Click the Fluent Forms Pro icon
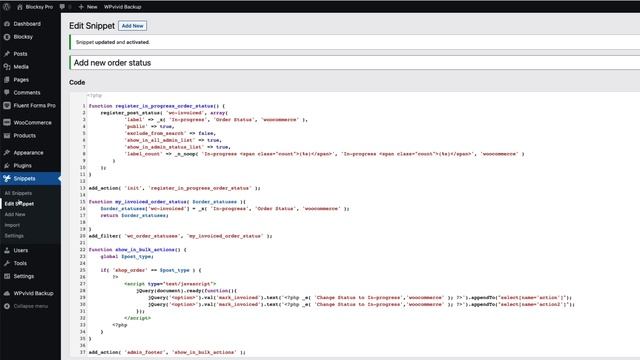Image resolution: width=640 pixels, height=360 pixels. tap(7, 105)
